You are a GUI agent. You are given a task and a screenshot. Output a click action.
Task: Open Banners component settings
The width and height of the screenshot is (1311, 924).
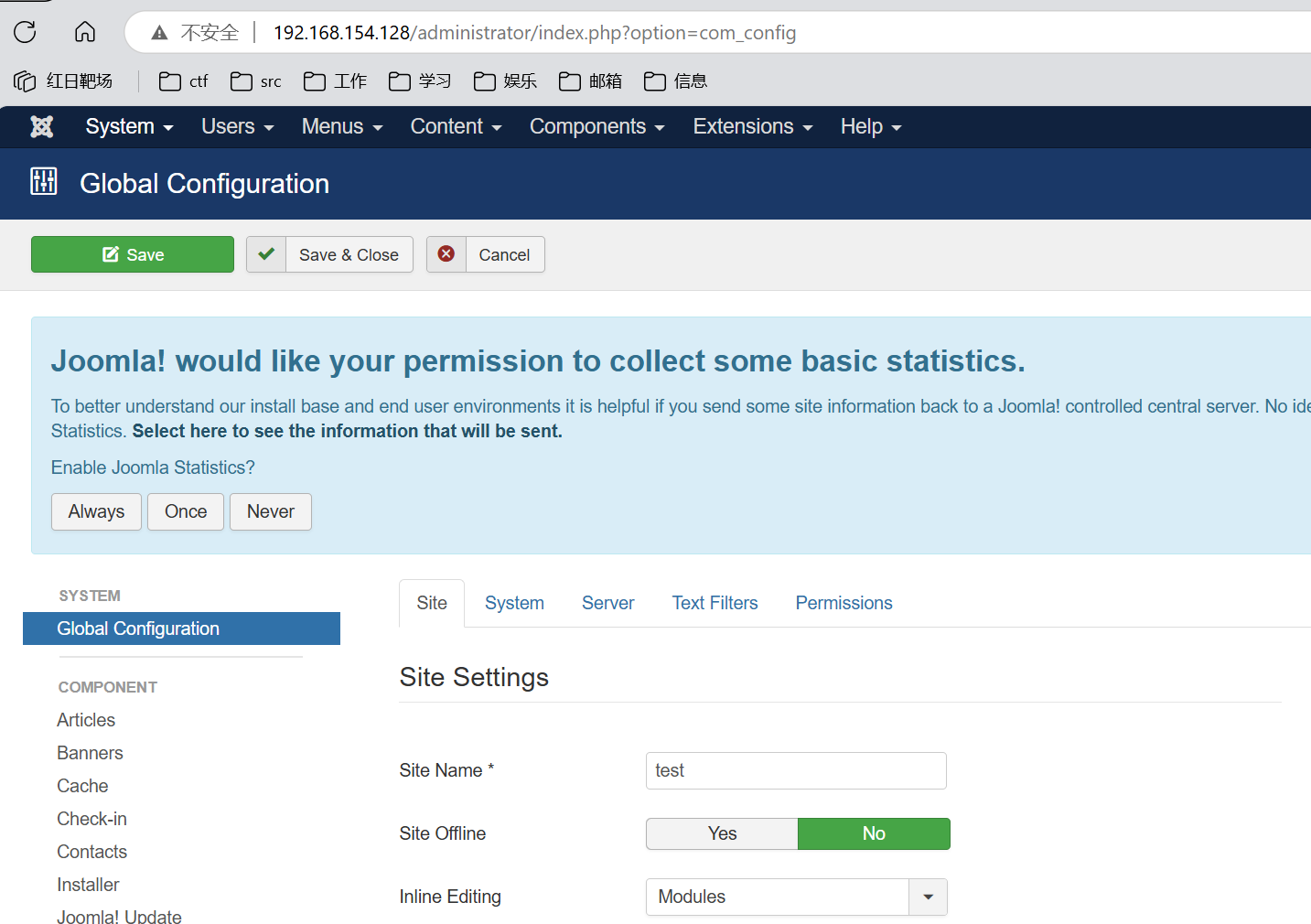click(x=90, y=753)
